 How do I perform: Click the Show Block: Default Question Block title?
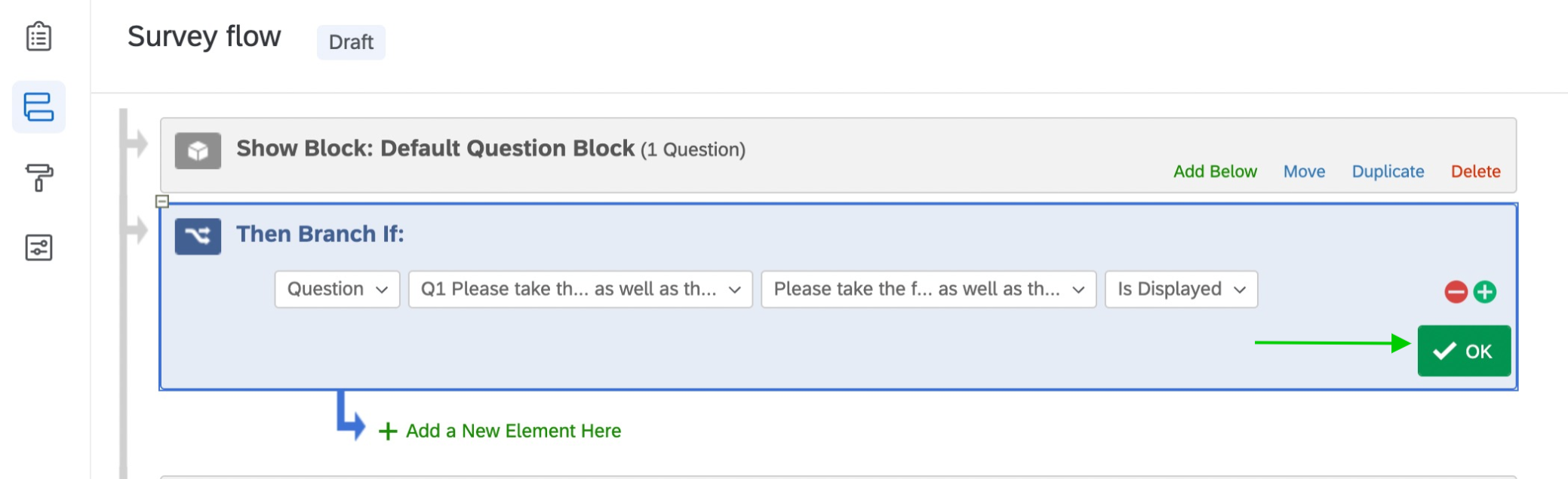coord(435,149)
